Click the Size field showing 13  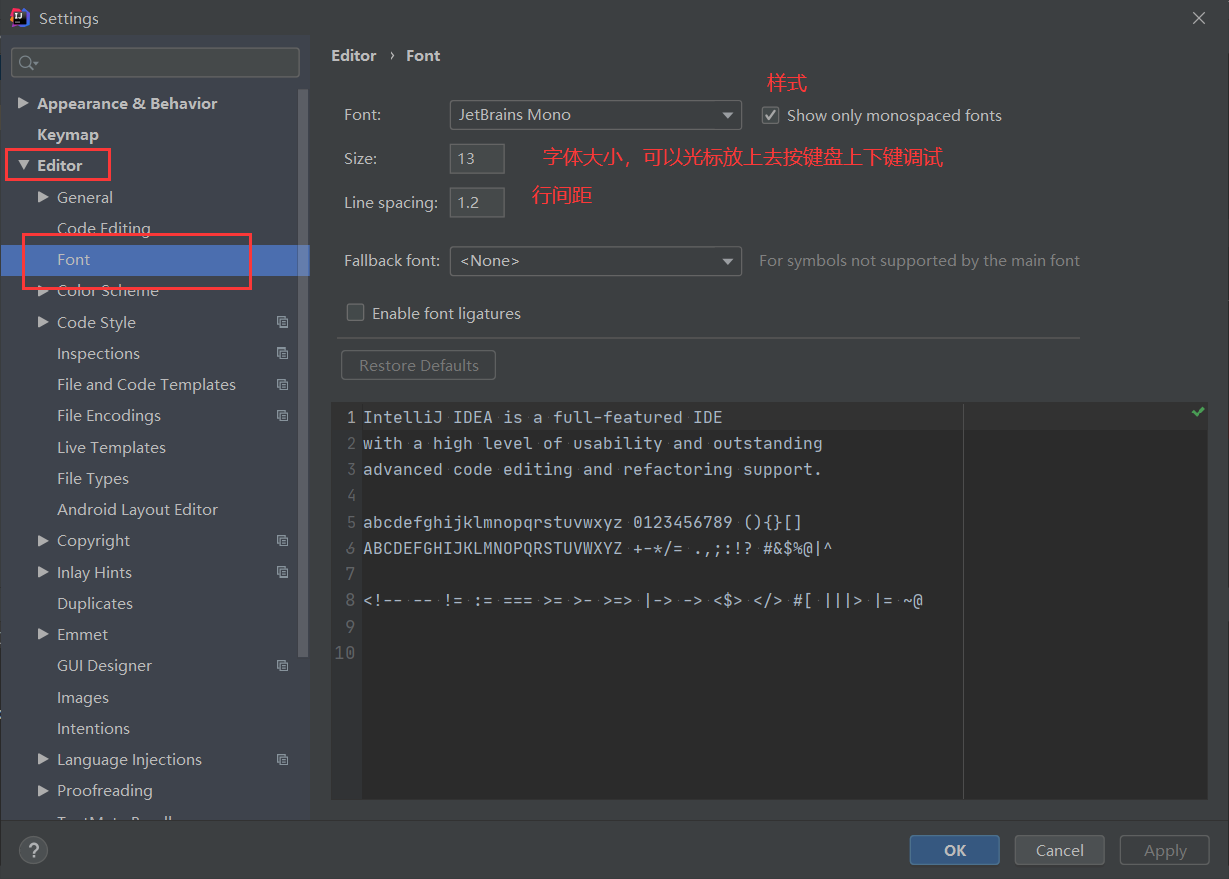(477, 158)
